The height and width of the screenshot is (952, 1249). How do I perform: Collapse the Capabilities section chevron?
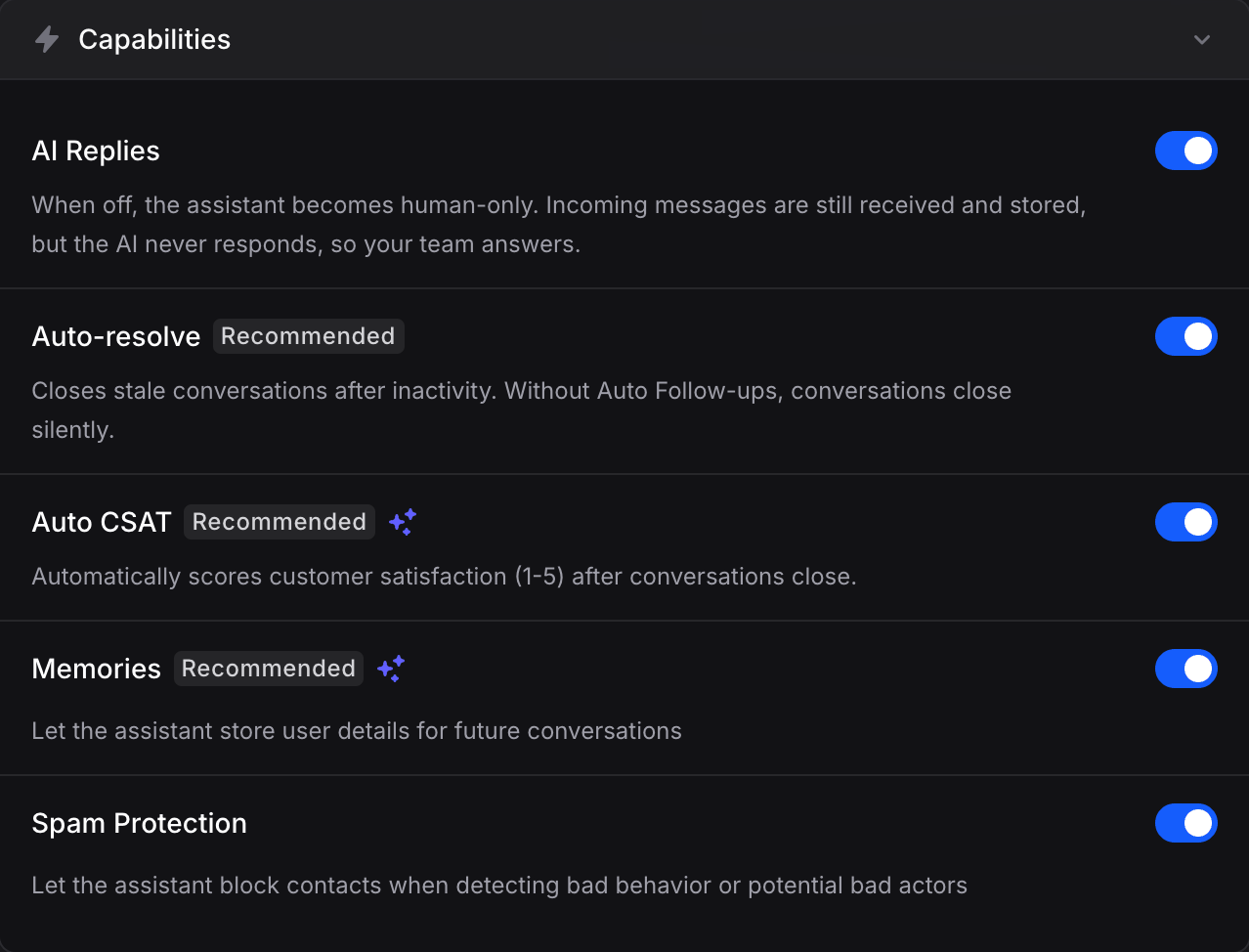coord(1202,39)
